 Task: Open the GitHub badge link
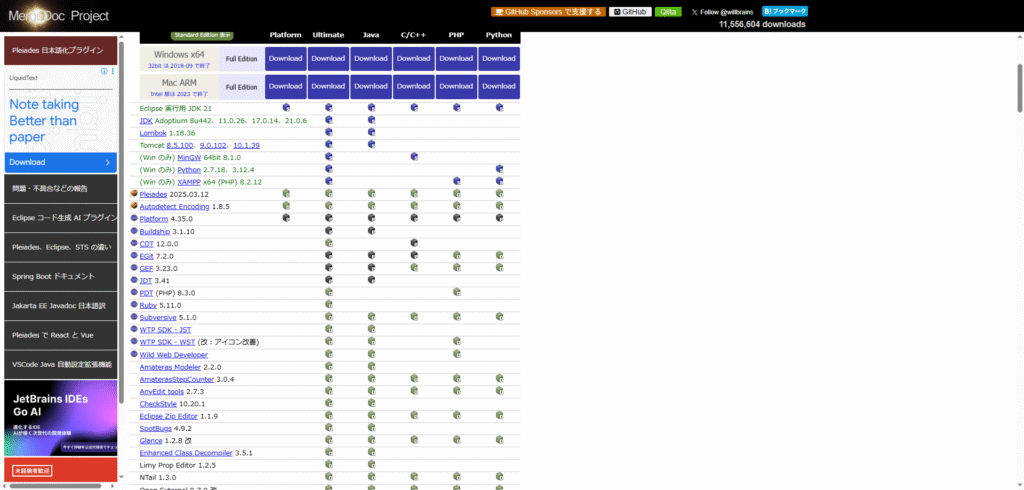pos(630,12)
